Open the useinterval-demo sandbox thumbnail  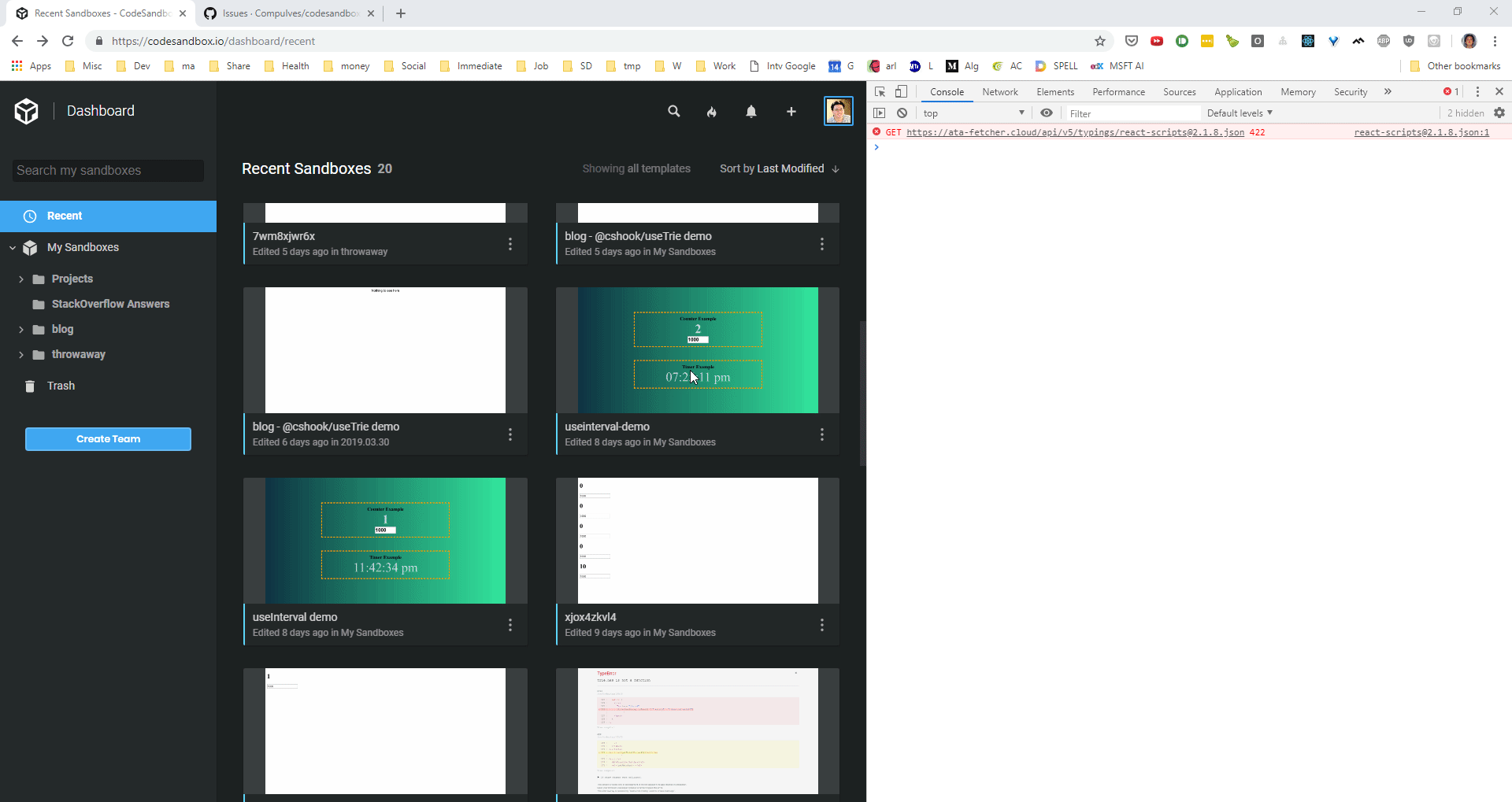pyautogui.click(x=697, y=350)
